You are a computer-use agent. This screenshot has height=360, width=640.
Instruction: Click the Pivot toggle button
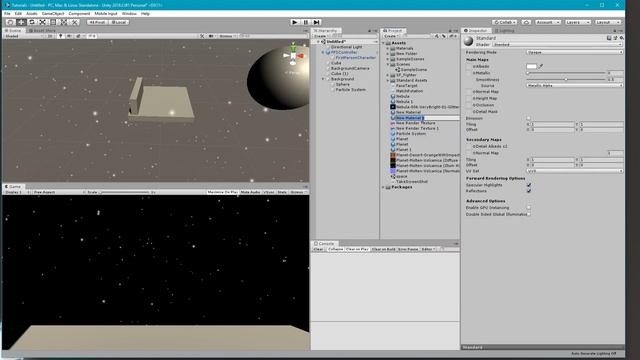click(98, 22)
